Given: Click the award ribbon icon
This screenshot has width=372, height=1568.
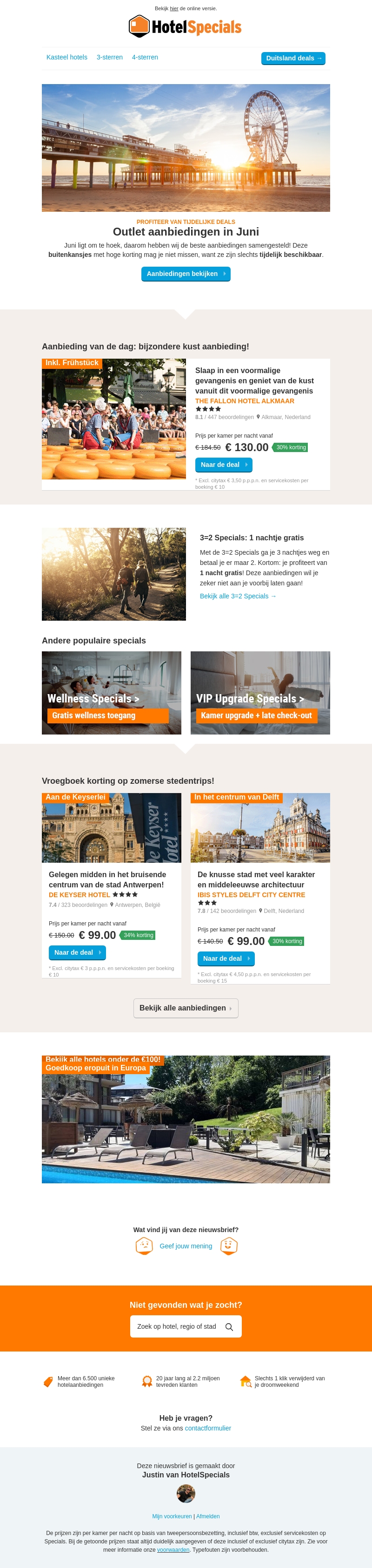Looking at the screenshot, I should point(147,1382).
